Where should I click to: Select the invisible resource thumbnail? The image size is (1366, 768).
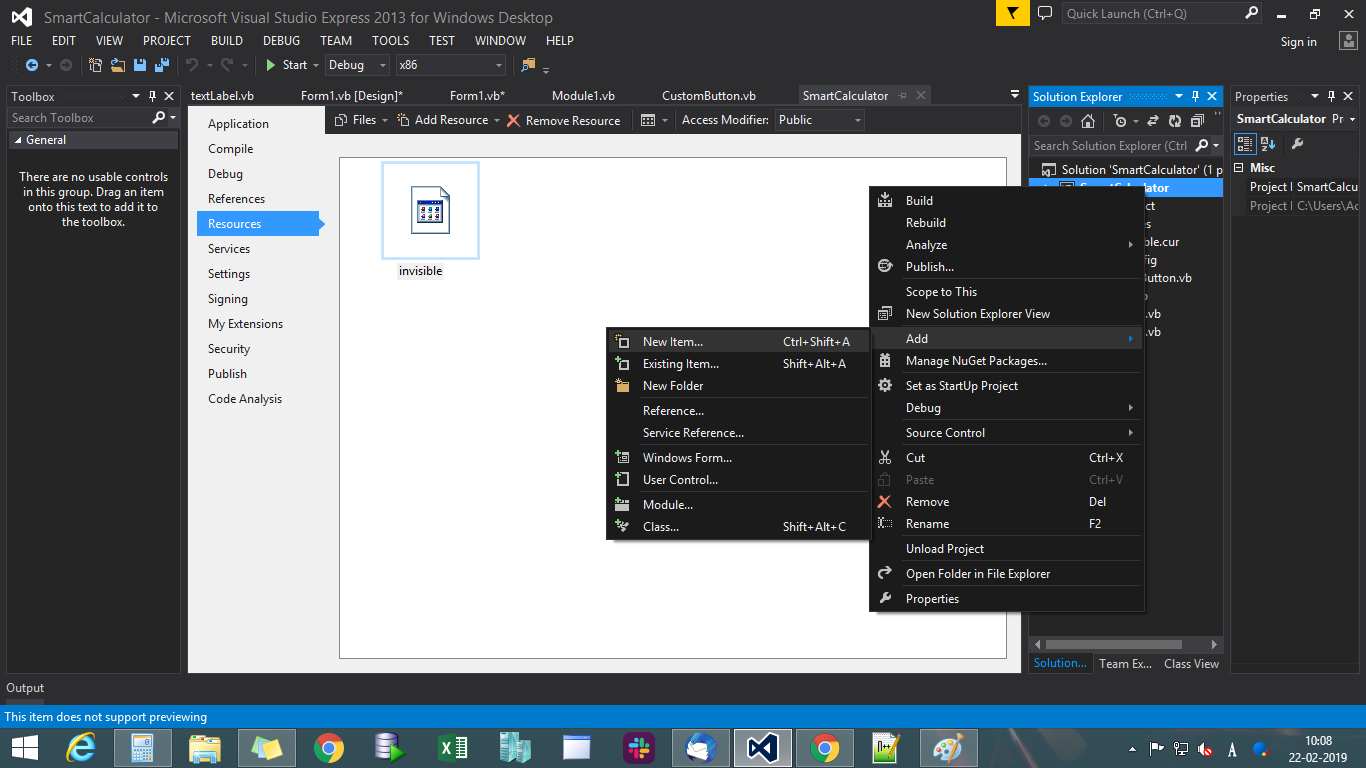click(430, 210)
